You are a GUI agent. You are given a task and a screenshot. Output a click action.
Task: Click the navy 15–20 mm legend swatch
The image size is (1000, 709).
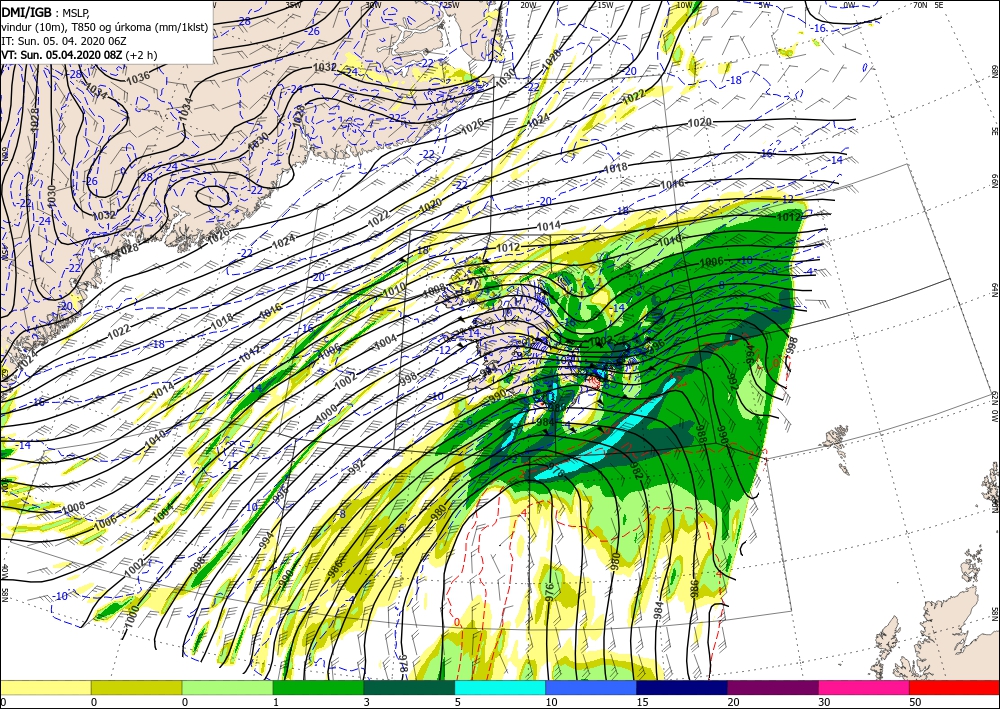[x=682, y=687]
